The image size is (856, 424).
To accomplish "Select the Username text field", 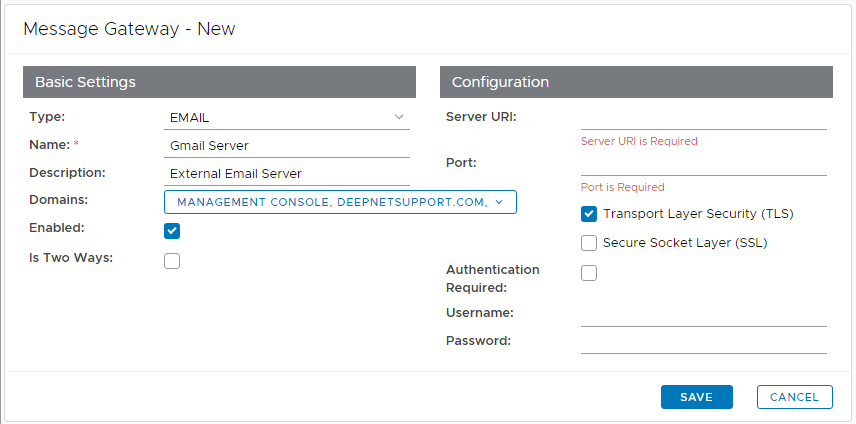I will pyautogui.click(x=703, y=314).
